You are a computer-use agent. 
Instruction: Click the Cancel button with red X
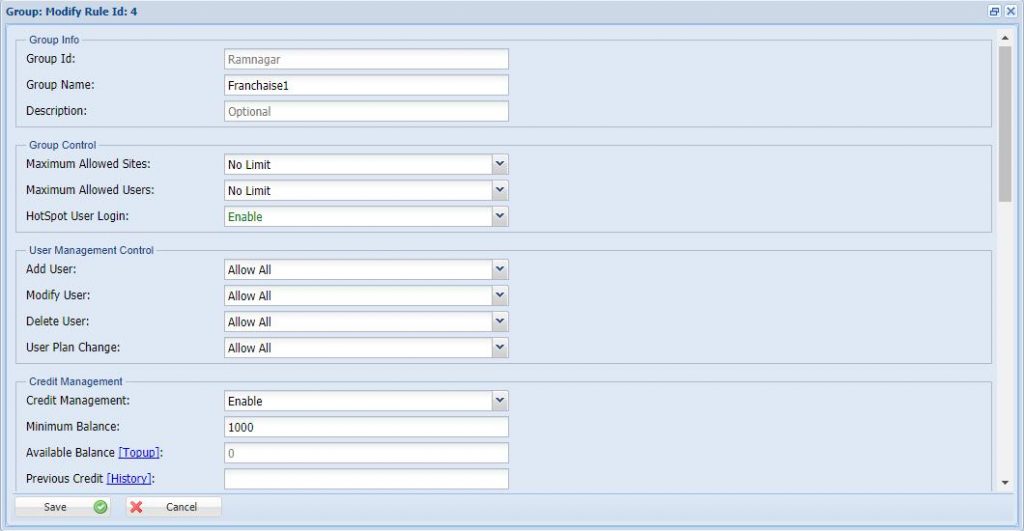coord(173,507)
